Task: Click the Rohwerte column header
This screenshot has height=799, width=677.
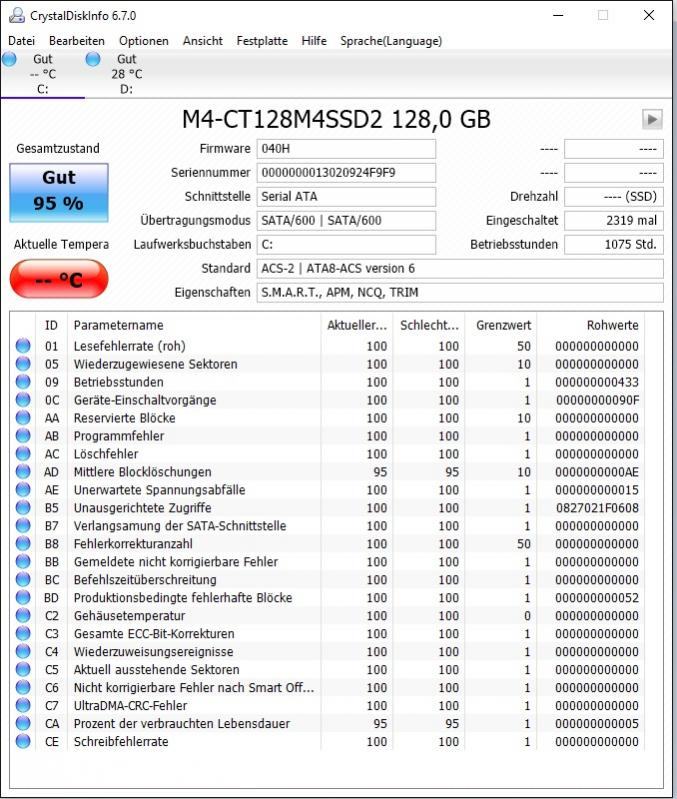Action: 590,325
